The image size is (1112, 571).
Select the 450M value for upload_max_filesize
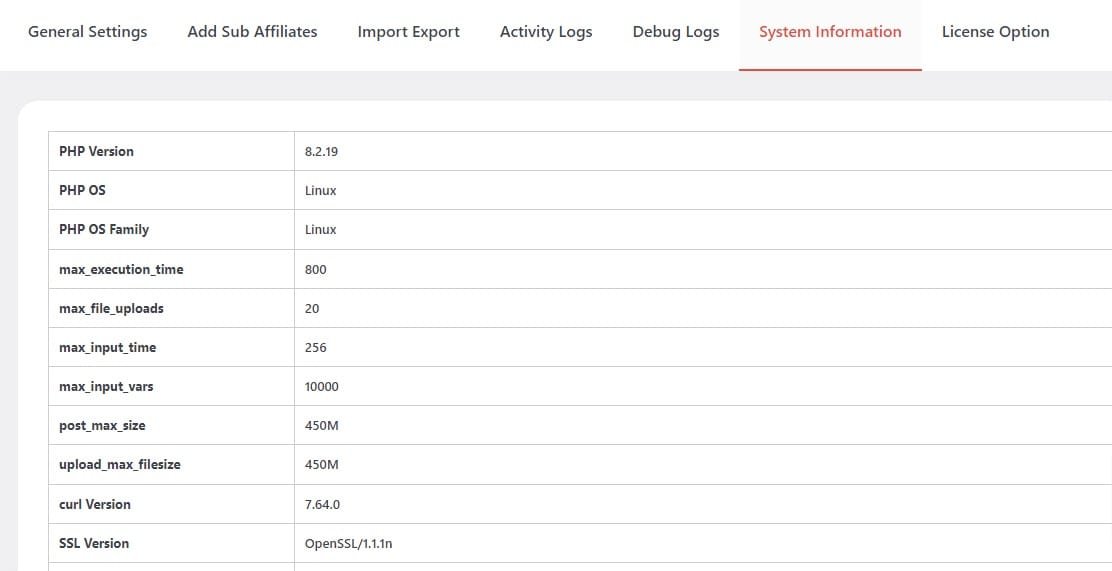click(322, 465)
